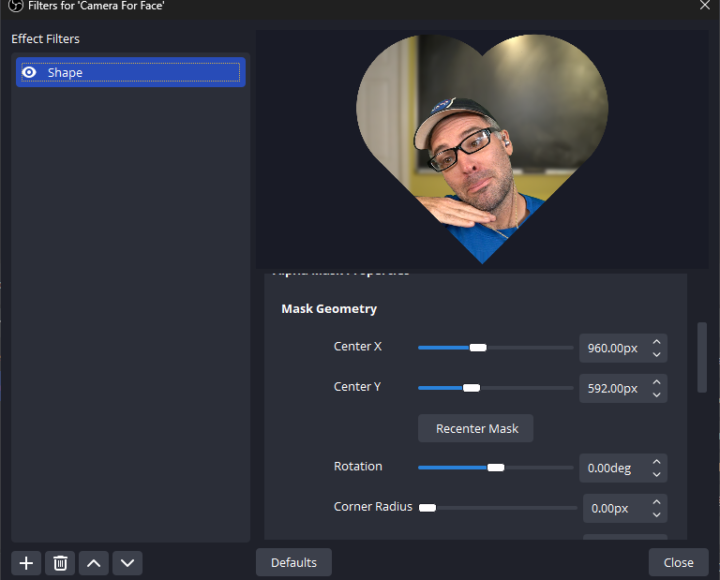720x580 pixels.
Task: Click the Center Y slider handle
Action: [471, 388]
